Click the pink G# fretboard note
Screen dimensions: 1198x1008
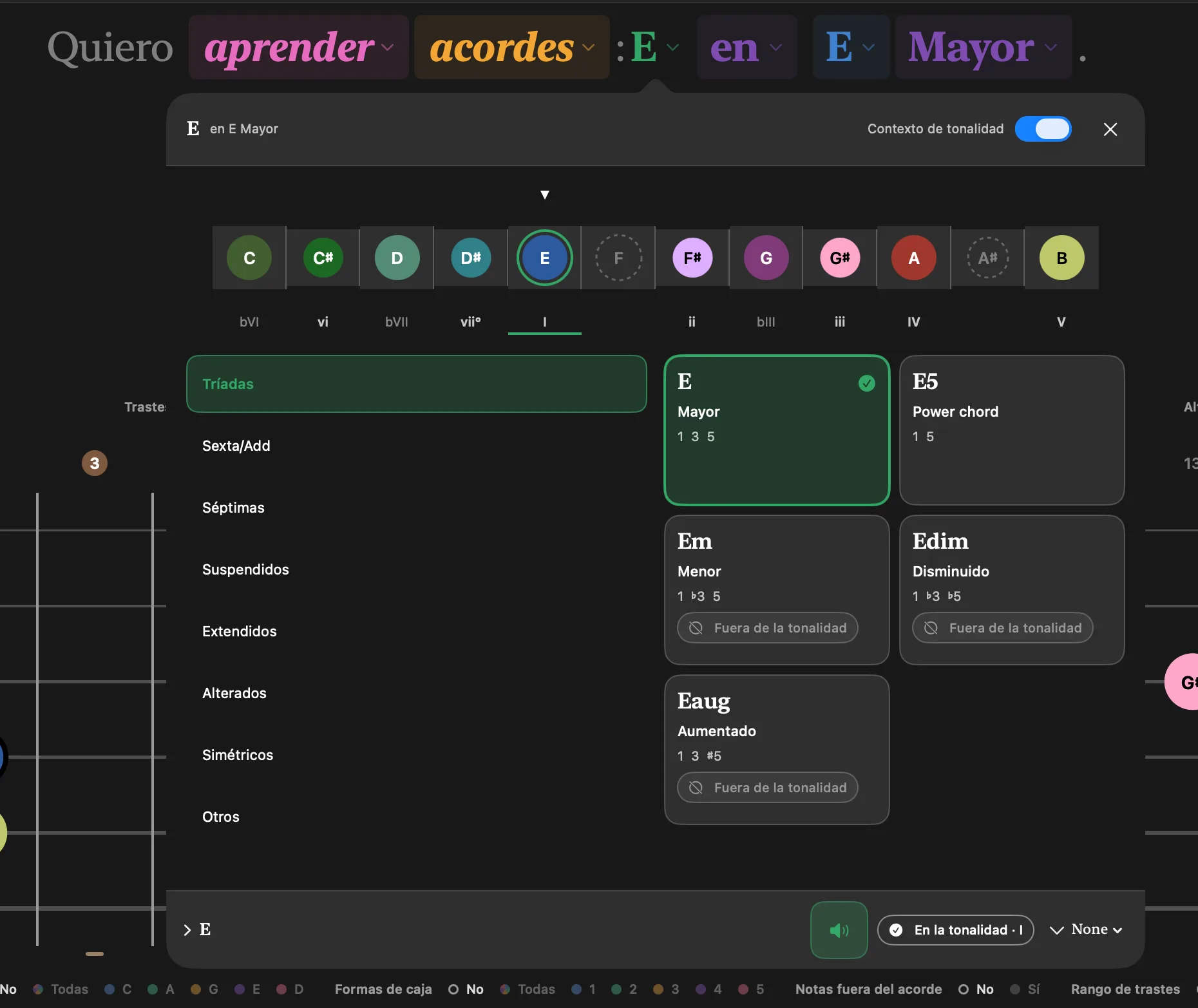(x=1183, y=681)
